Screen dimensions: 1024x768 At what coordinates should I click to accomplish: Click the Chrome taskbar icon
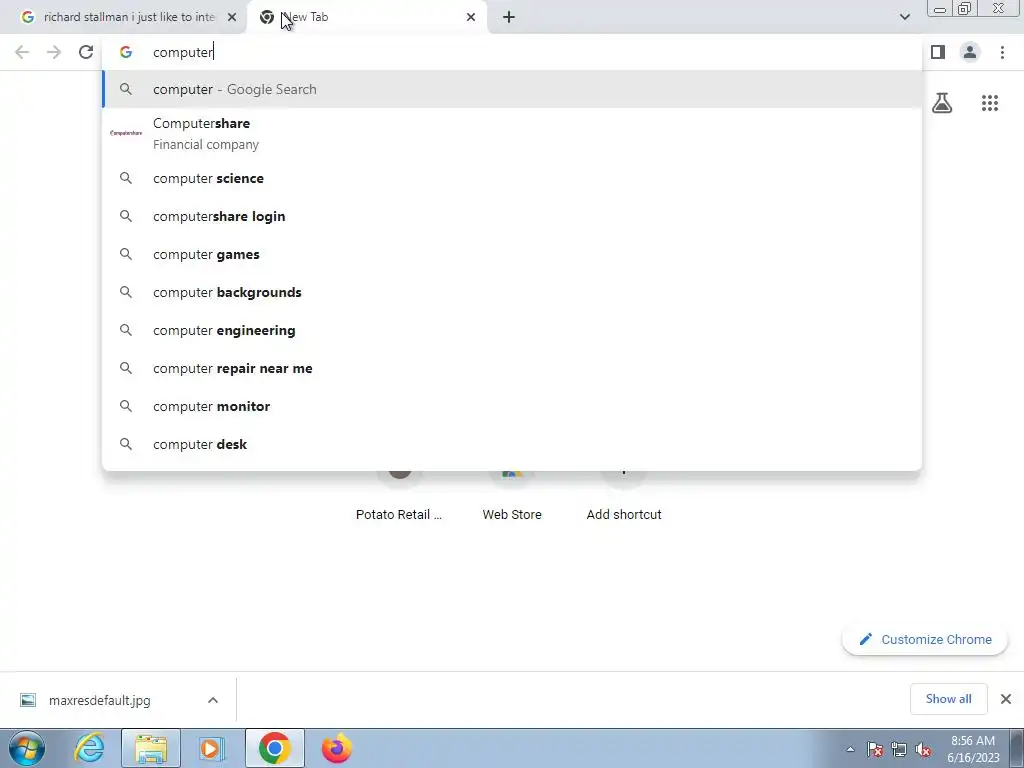tap(275, 748)
